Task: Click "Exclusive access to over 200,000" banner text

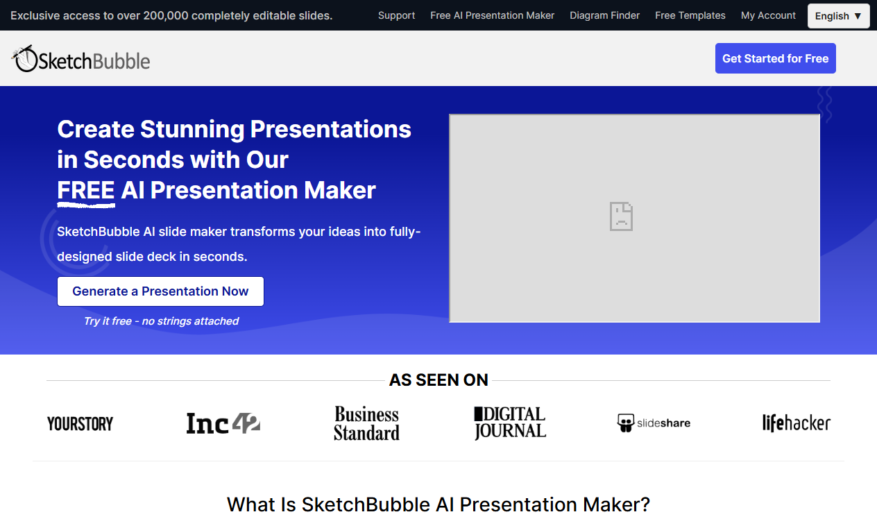Action: coord(171,16)
